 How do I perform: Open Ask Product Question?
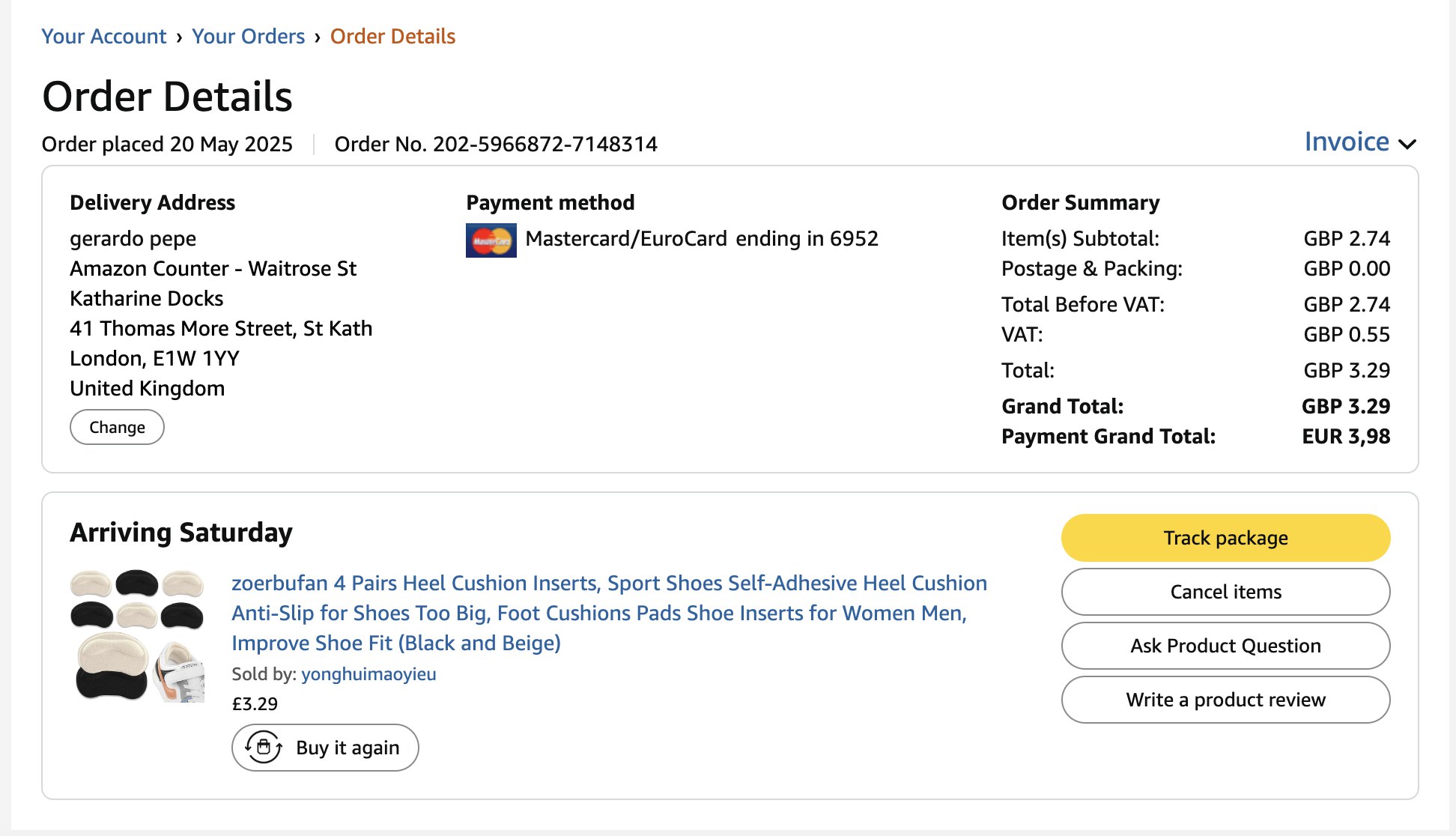[x=1225, y=646]
